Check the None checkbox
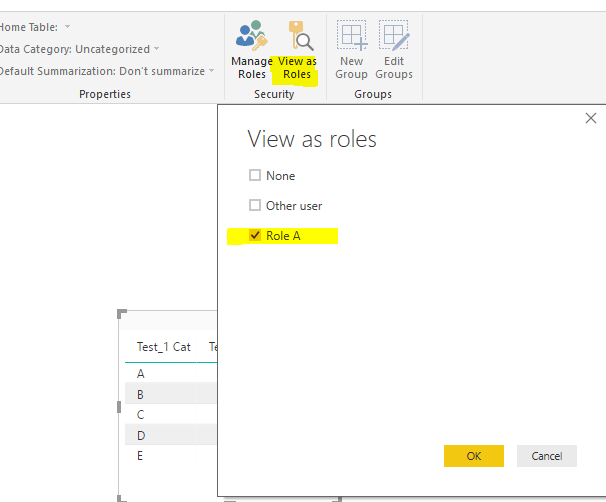 point(255,175)
